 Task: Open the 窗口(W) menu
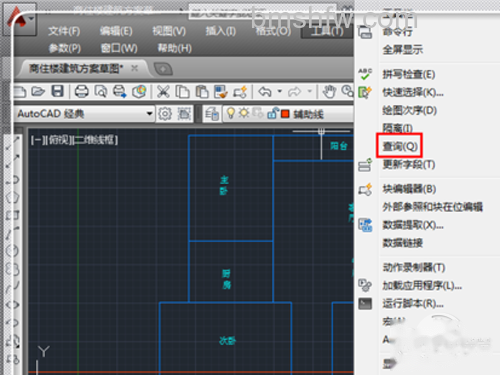click(119, 48)
